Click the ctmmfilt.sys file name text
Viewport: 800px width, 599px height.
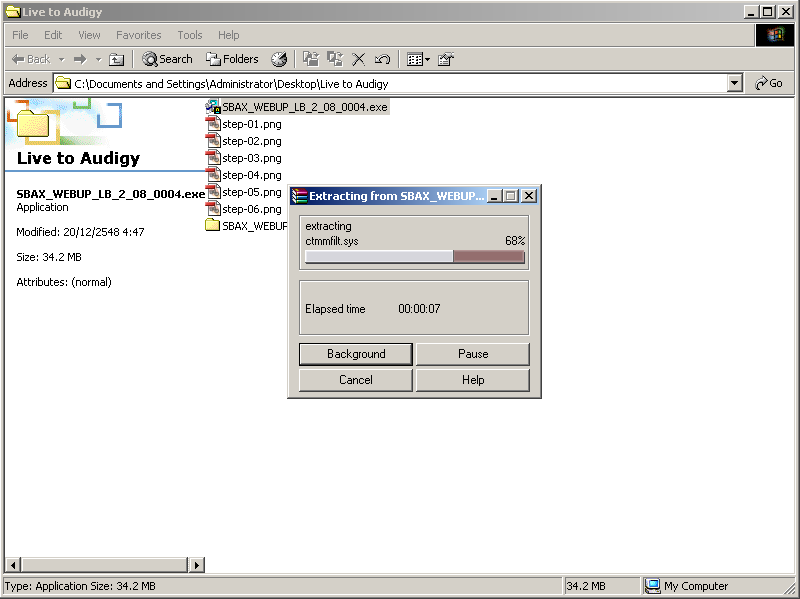coord(332,241)
